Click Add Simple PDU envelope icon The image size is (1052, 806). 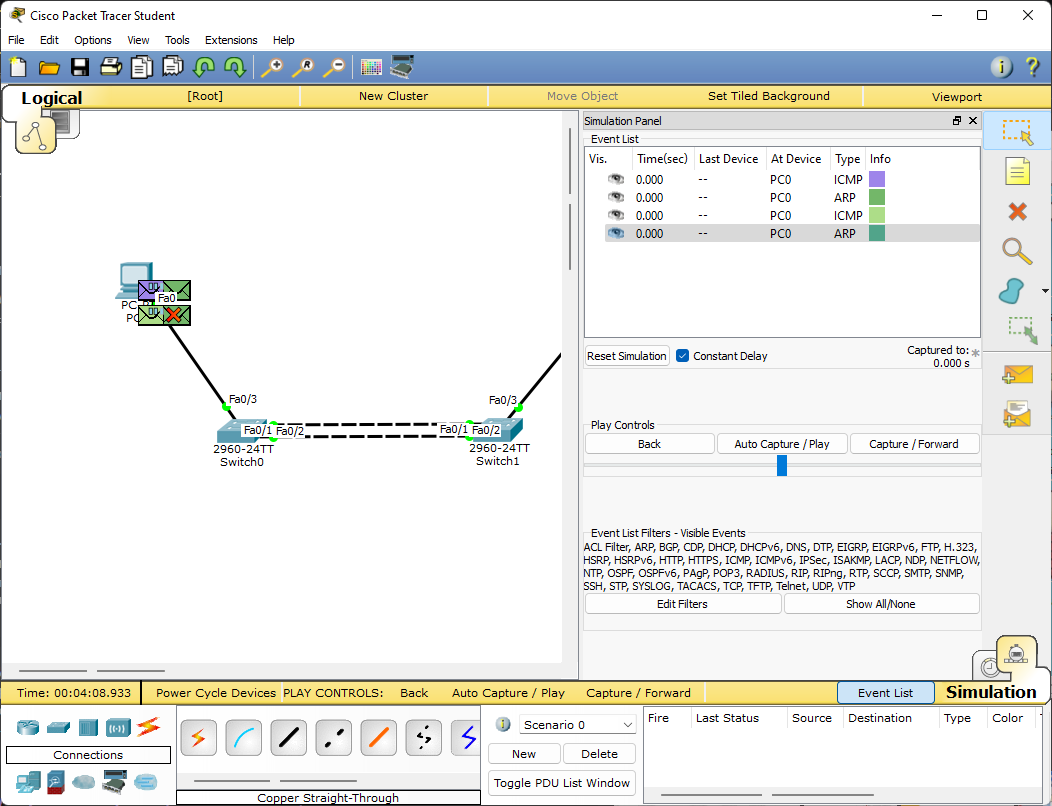(1017, 374)
